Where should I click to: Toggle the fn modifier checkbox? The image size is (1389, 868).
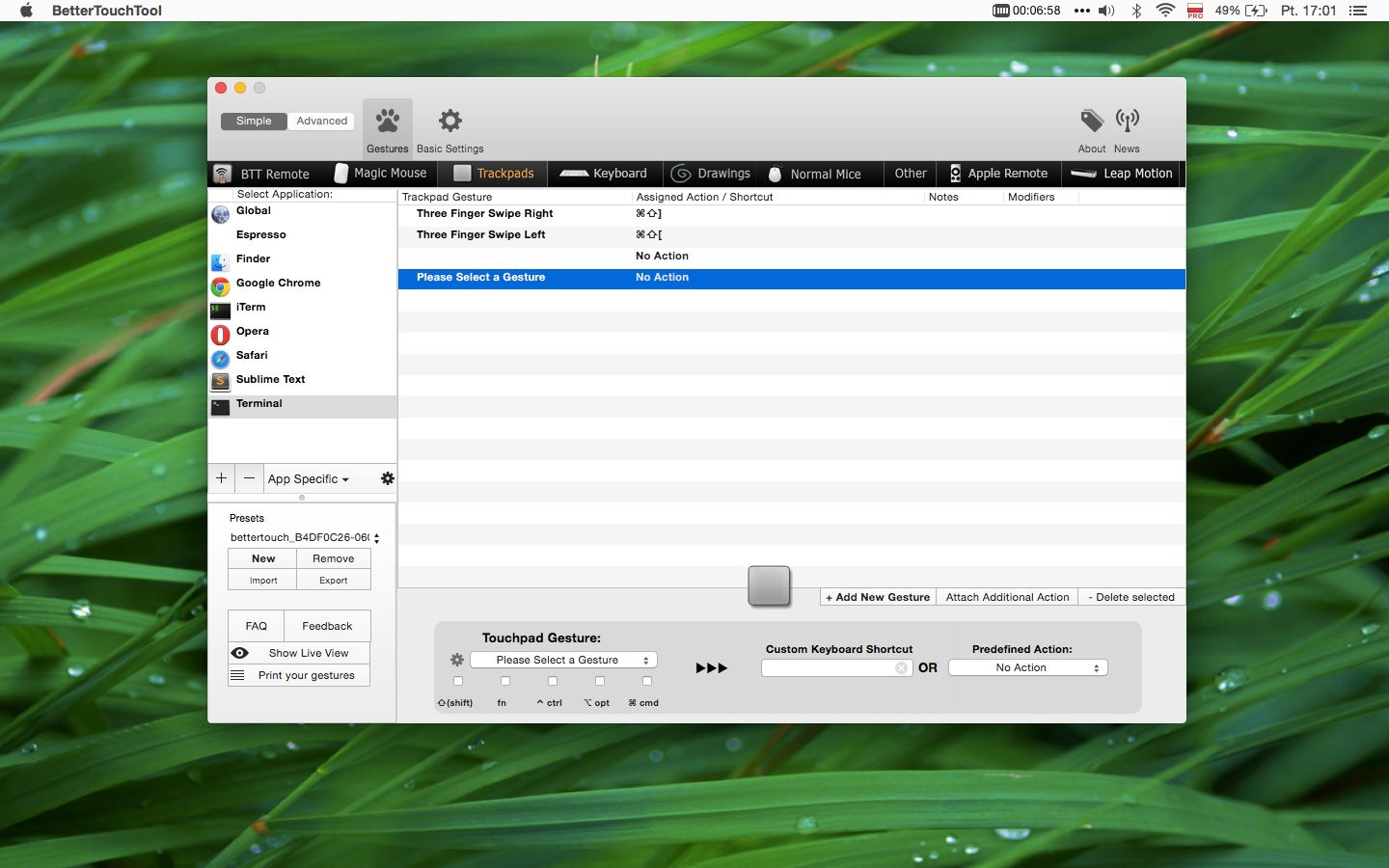pyautogui.click(x=505, y=681)
